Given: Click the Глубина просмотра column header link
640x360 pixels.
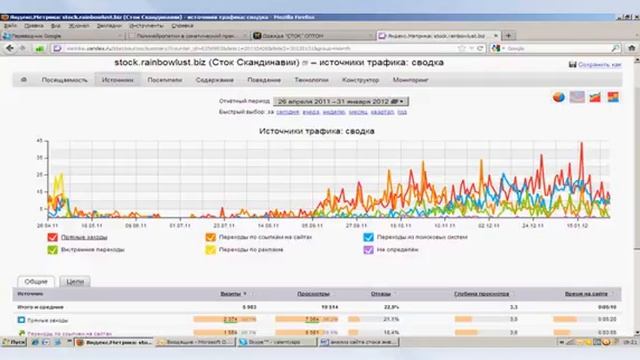Looking at the screenshot, I should coord(481,294).
